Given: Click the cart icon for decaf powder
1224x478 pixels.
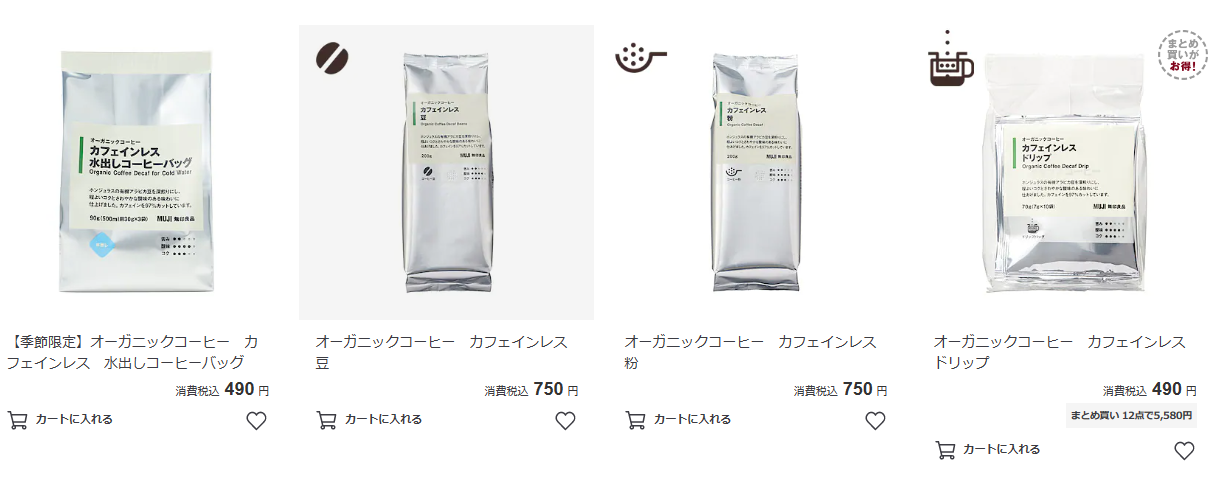Looking at the screenshot, I should coord(635,420).
